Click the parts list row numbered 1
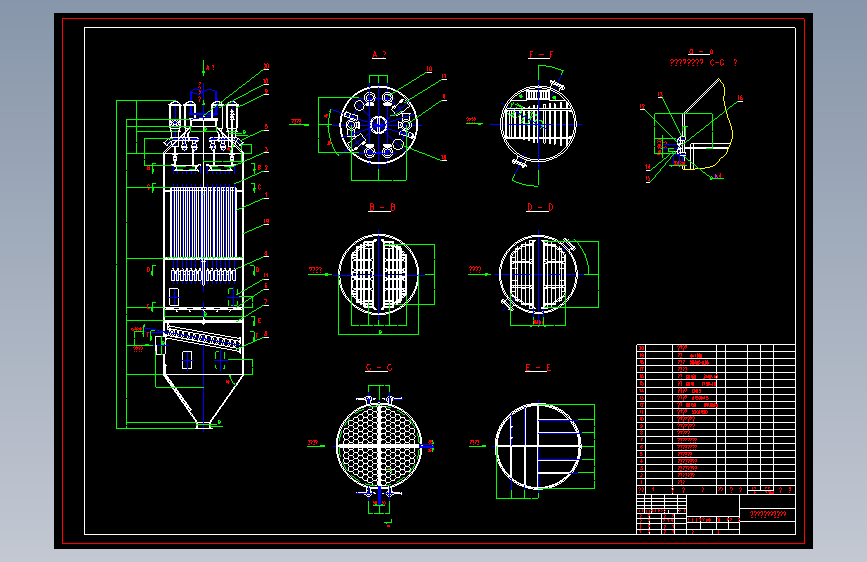The width and height of the screenshot is (867, 562). 716,482
